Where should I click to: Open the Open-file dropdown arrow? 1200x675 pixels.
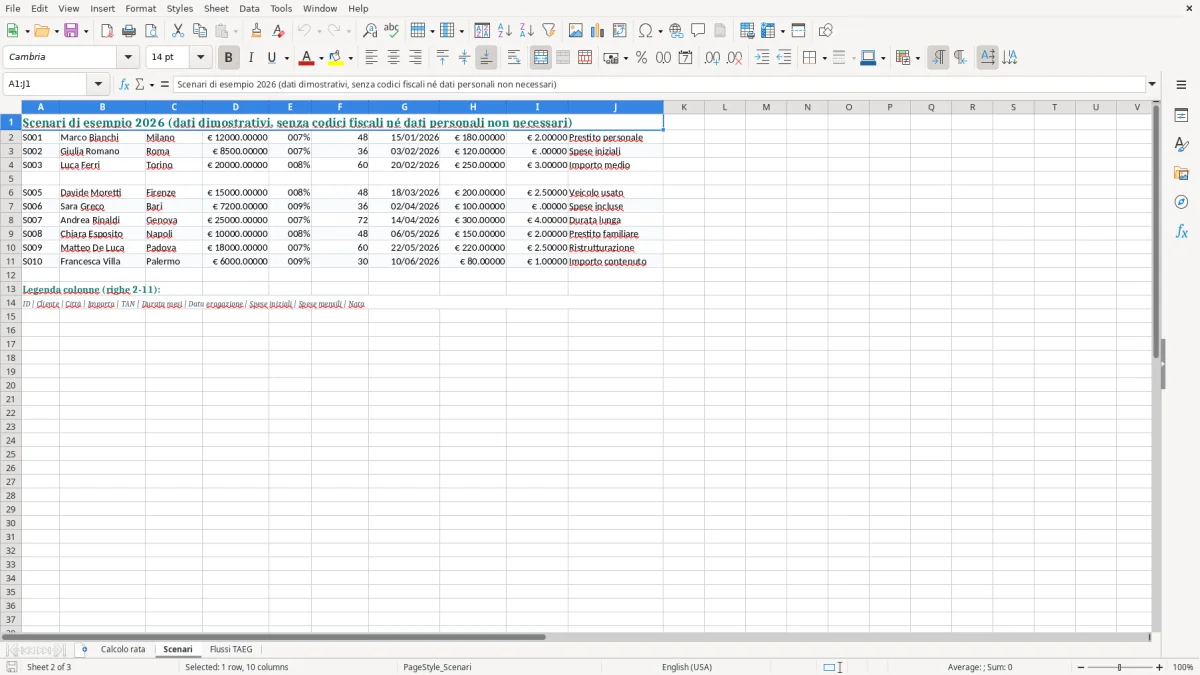click(x=57, y=31)
